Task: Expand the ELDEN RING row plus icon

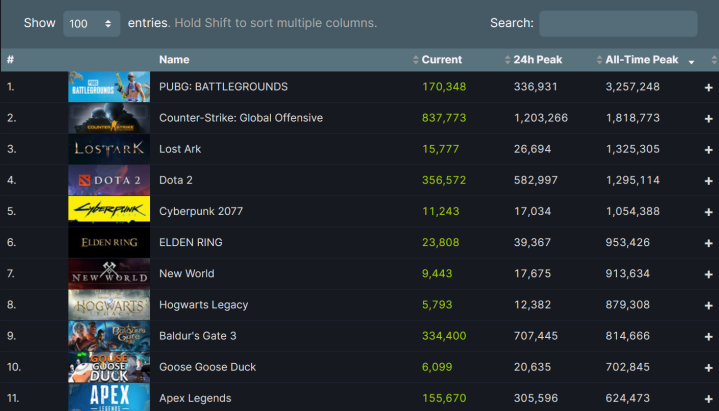Action: tap(708, 243)
